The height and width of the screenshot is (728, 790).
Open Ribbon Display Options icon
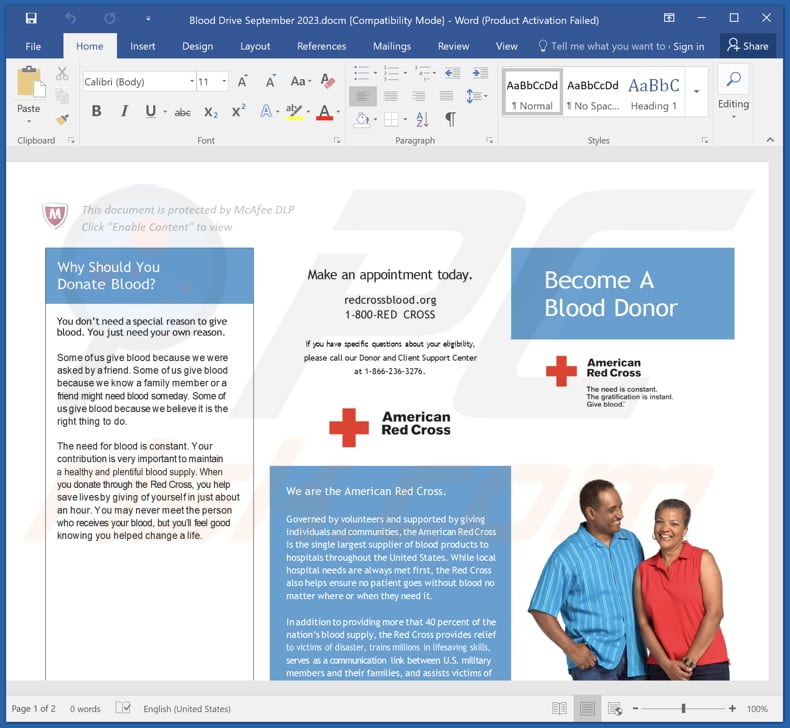[x=669, y=18]
